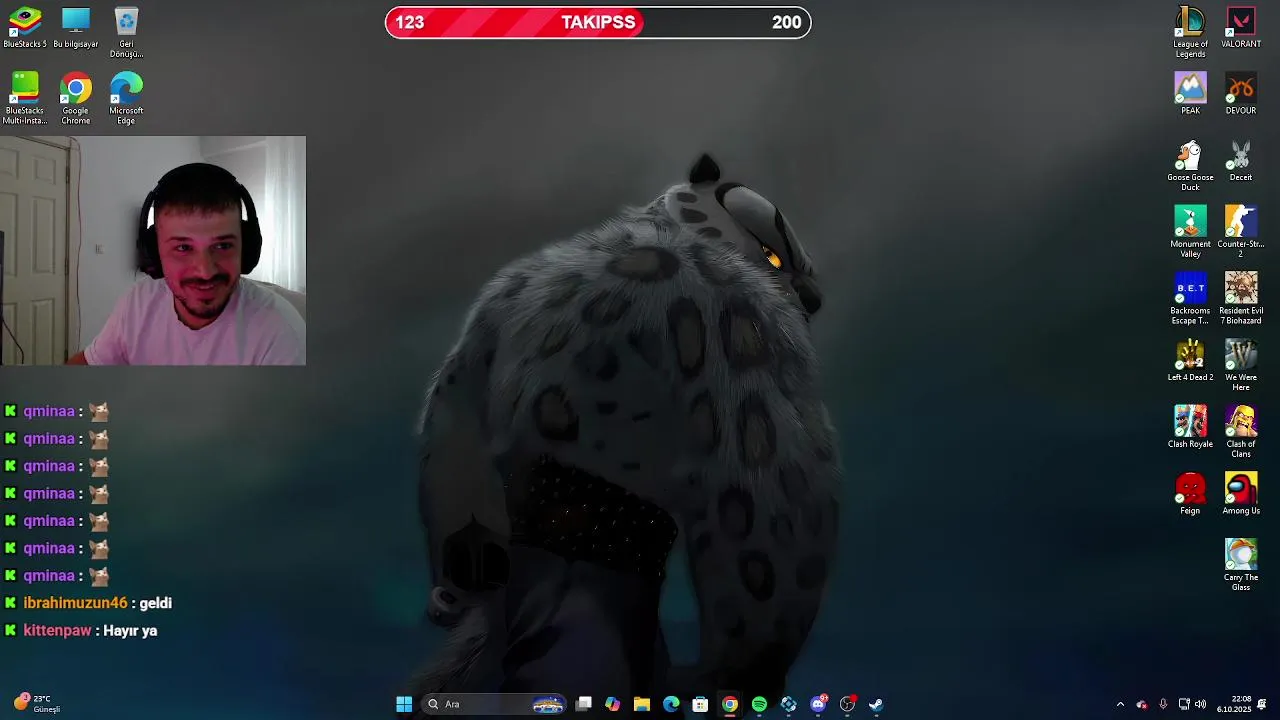
Task: Launch BlueStacks Multi-Instance Manager shortcut
Action: pos(25,98)
